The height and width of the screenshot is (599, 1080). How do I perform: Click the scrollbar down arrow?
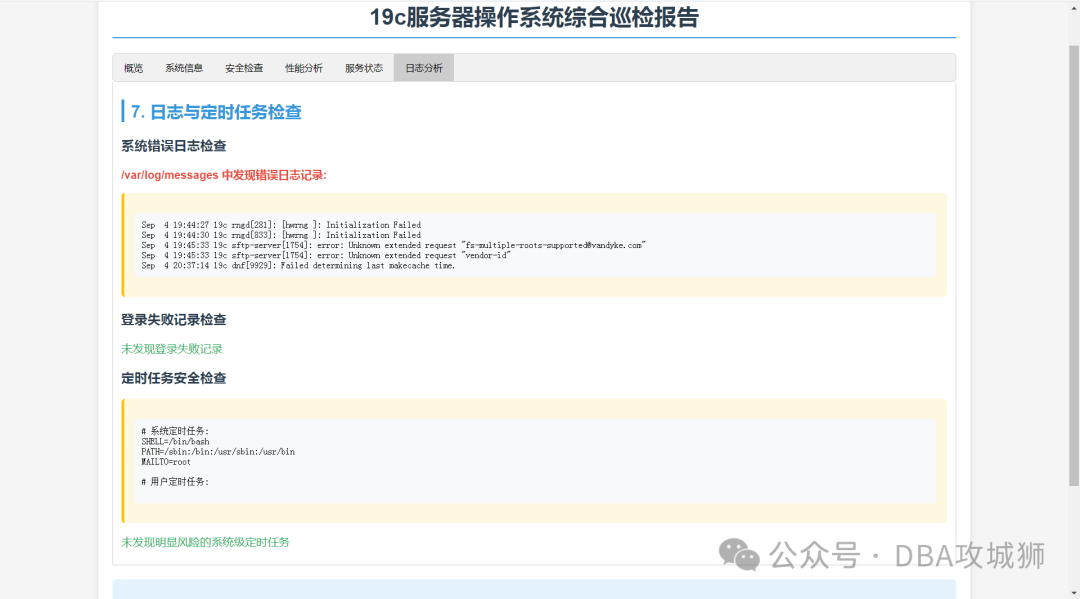pos(1074,593)
